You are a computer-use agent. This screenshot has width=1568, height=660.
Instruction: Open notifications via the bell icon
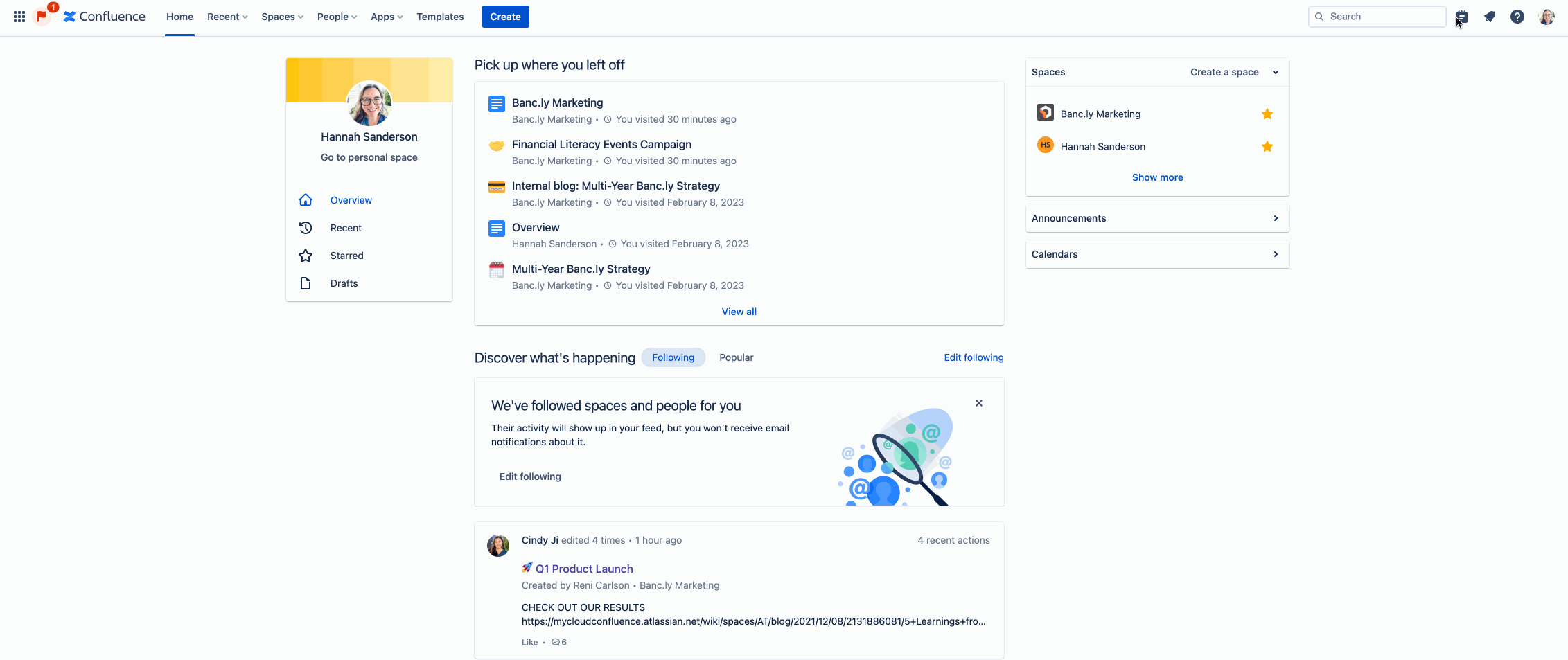(x=1490, y=16)
